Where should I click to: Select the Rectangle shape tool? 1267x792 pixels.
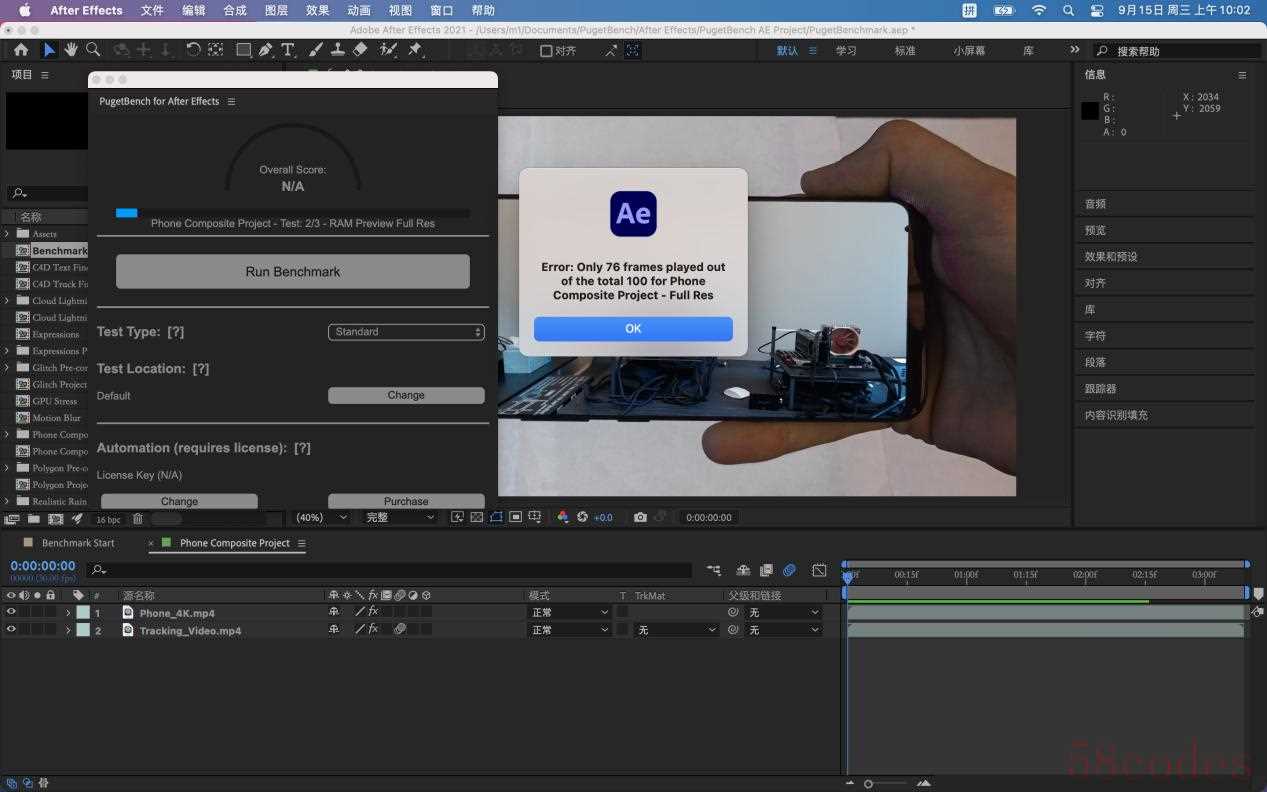coord(243,50)
